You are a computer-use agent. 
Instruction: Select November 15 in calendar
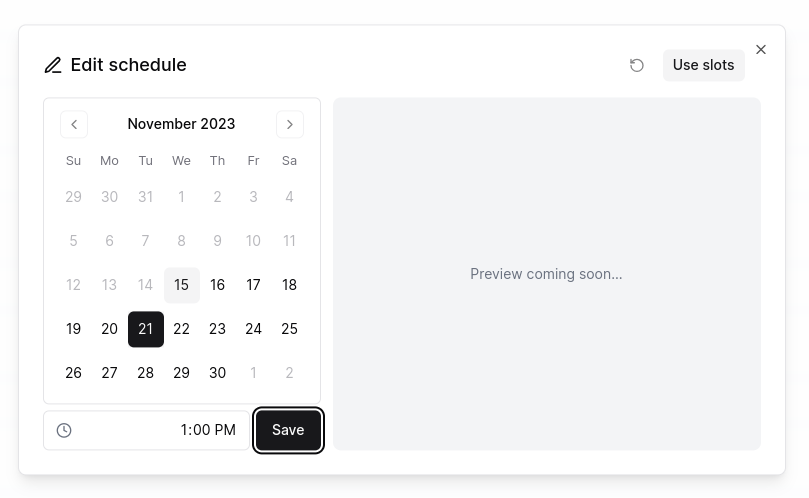[x=182, y=285]
